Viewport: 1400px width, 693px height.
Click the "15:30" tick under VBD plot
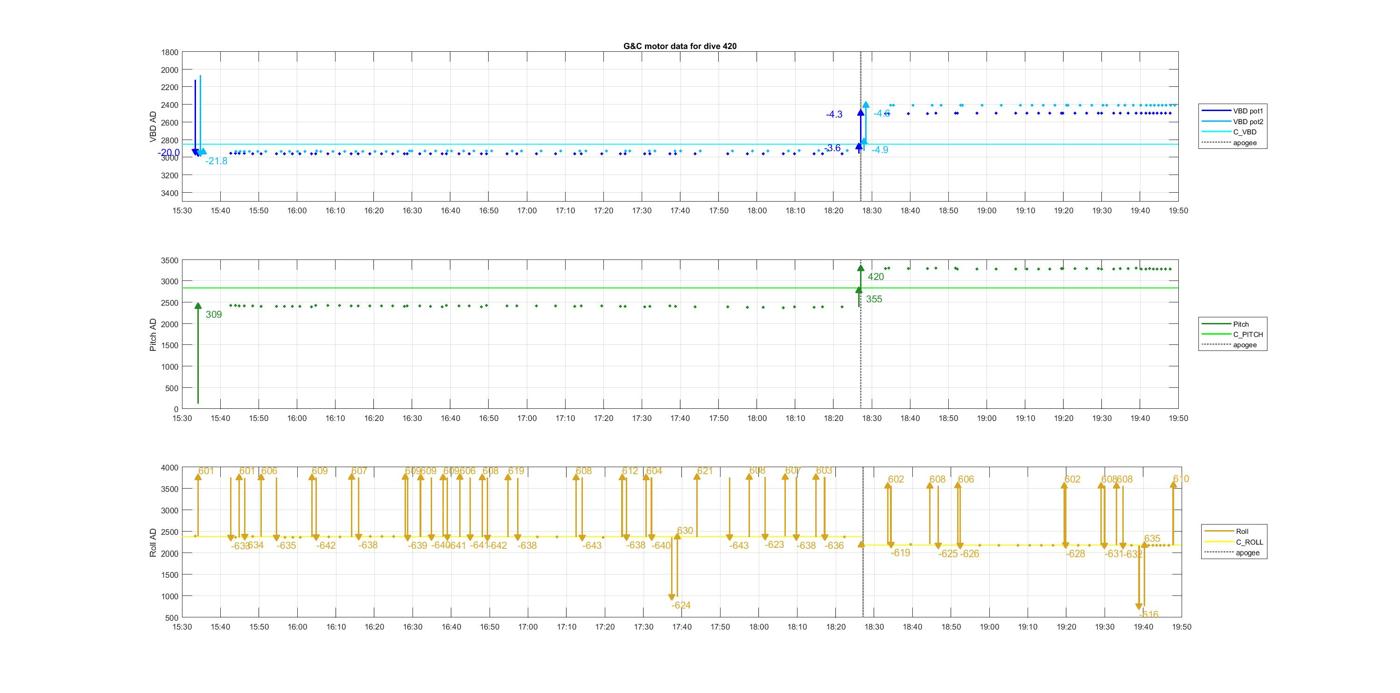tap(182, 211)
